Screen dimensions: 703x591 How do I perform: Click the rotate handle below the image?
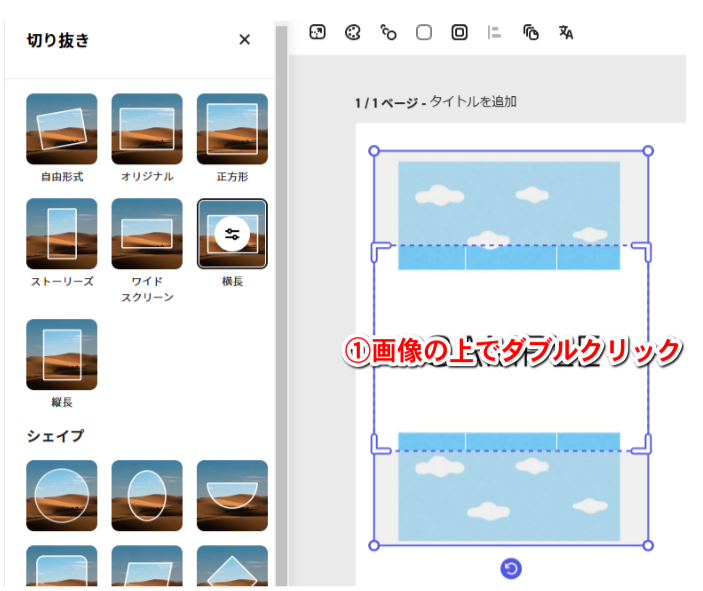coord(511,569)
